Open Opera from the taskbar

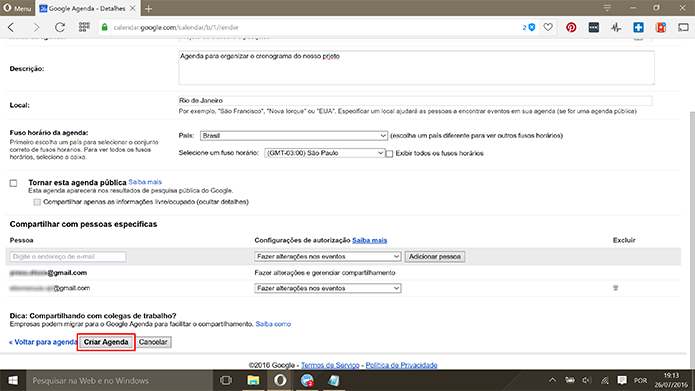280,380
